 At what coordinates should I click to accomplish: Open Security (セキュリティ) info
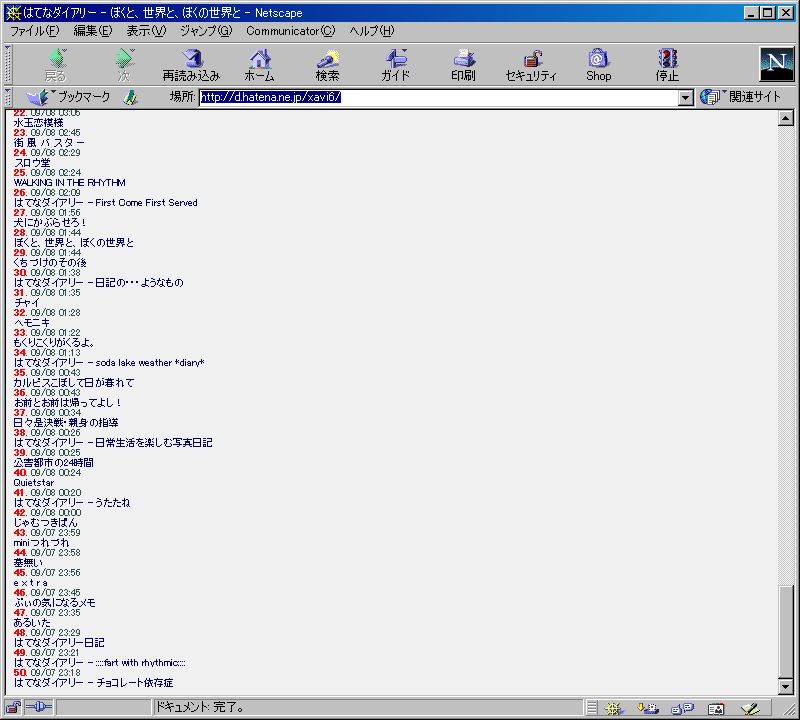click(x=531, y=65)
